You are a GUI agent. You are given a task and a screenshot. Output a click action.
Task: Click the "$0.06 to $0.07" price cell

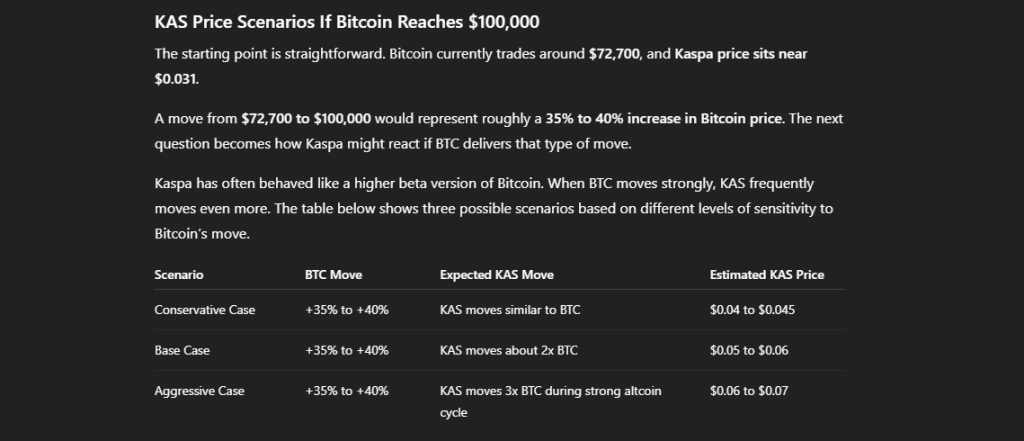coord(749,391)
